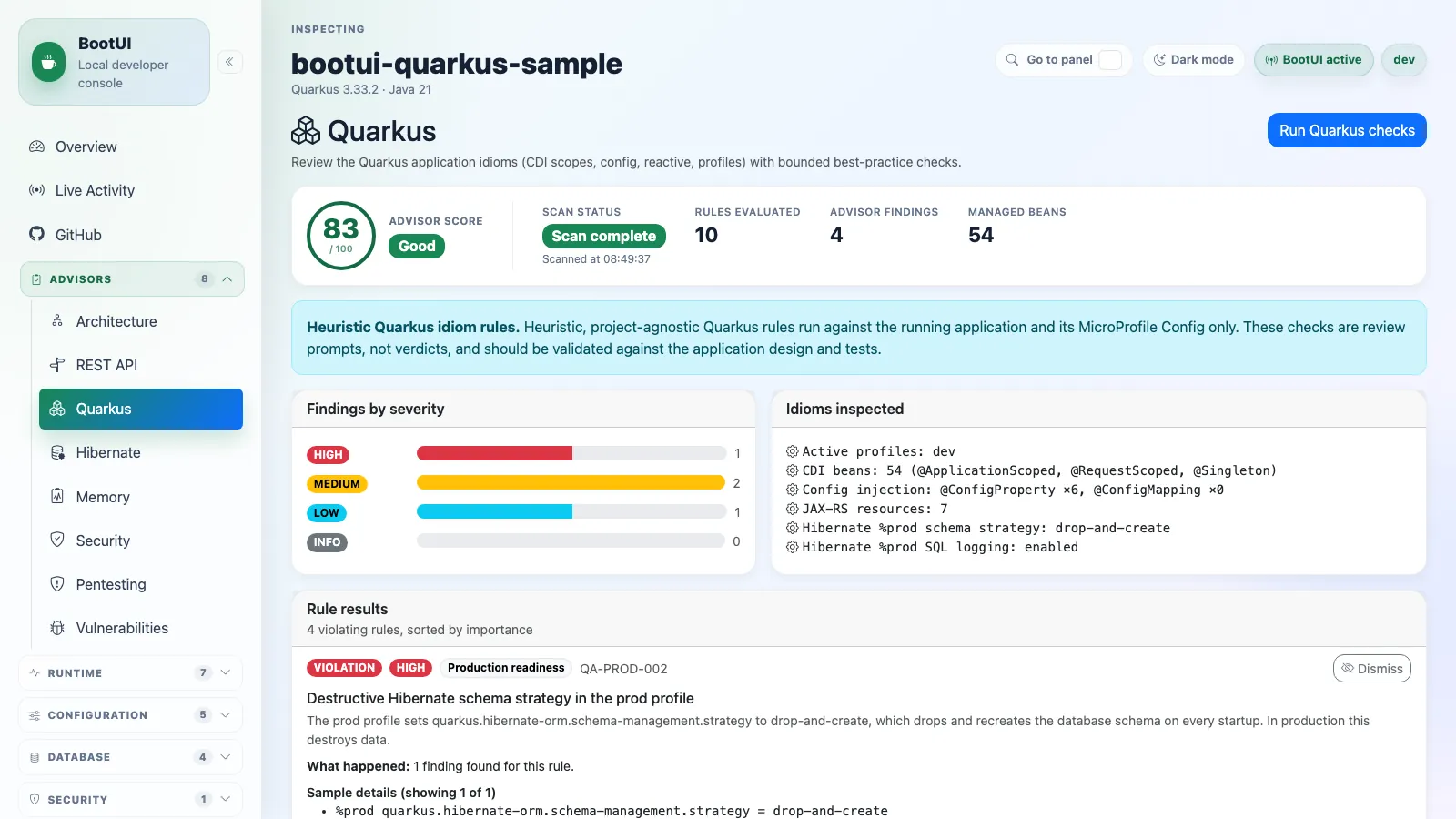Open the Live Activity page
Screen dimensions: 1456x819
(131, 190)
